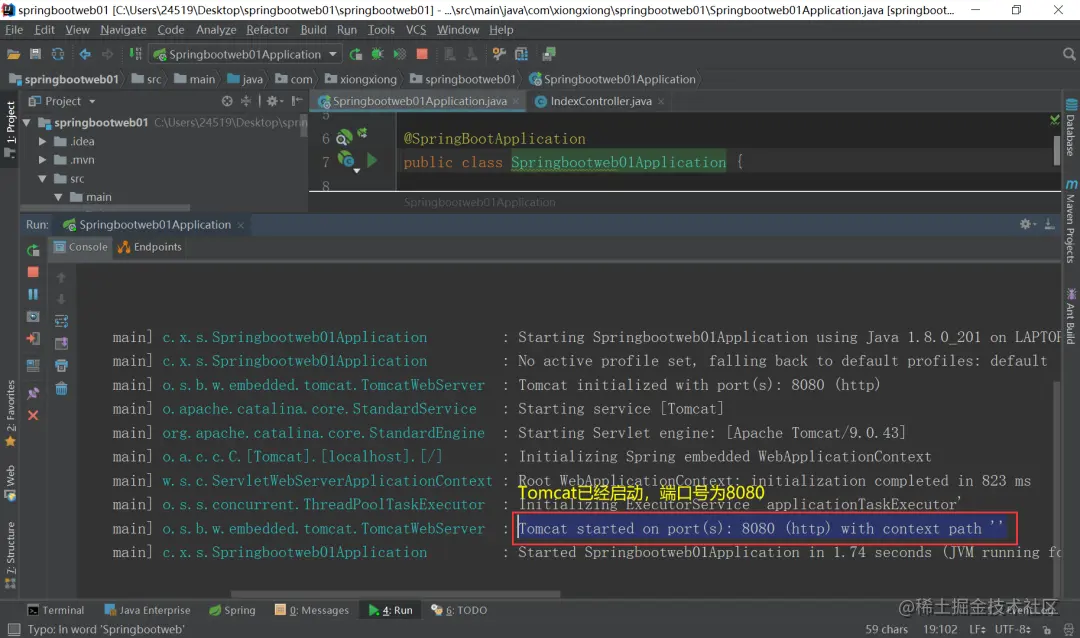
Task: Rerun the application in Run panel
Action: click(x=33, y=251)
